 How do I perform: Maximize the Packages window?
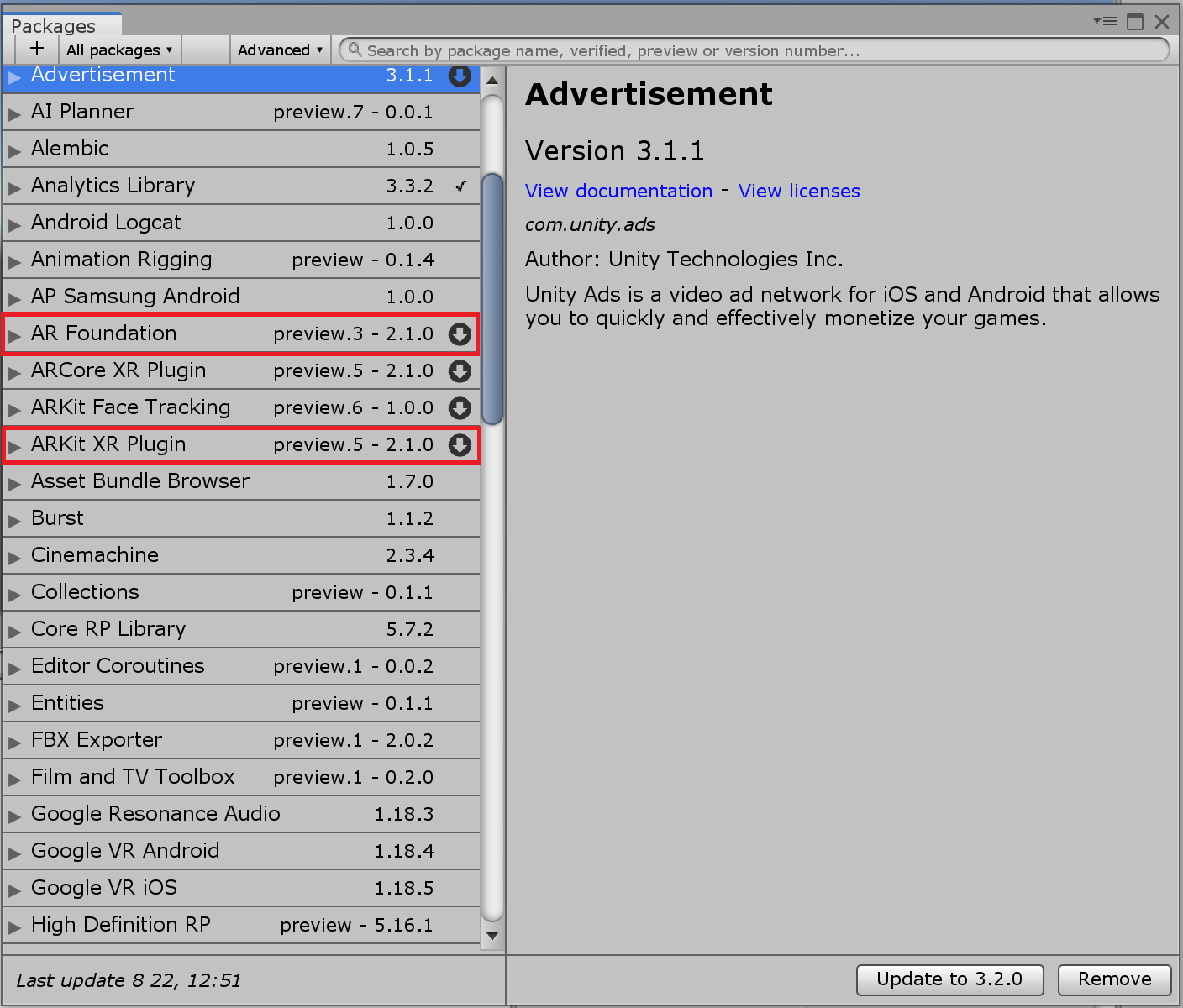point(1134,22)
